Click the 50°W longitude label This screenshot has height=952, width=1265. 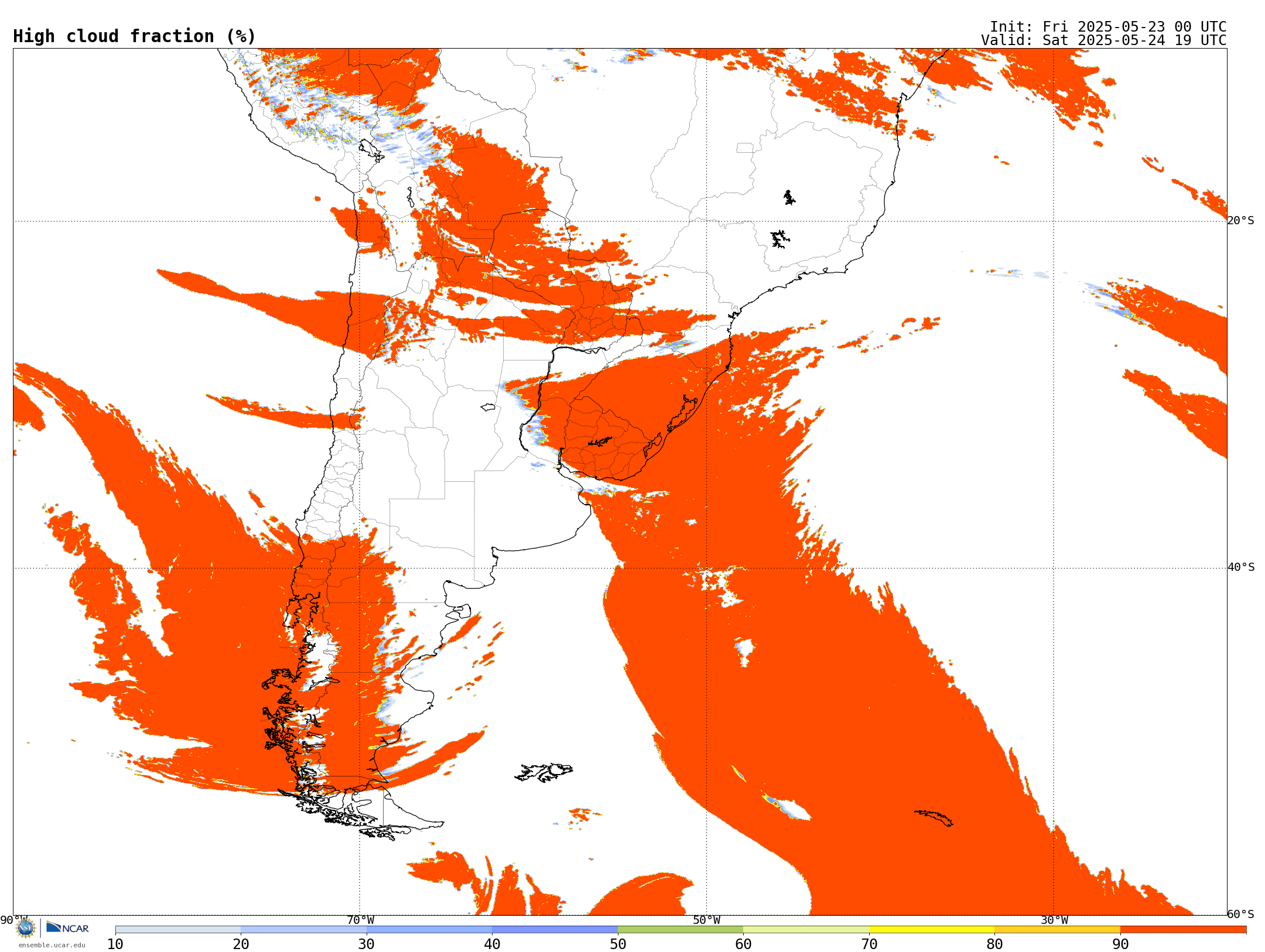(x=707, y=920)
